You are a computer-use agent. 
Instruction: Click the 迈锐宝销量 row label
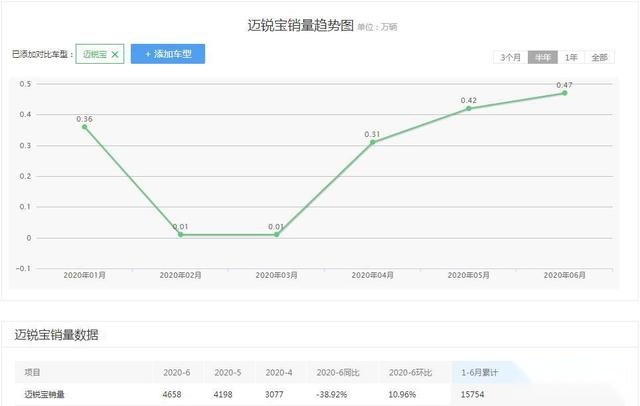click(x=44, y=395)
